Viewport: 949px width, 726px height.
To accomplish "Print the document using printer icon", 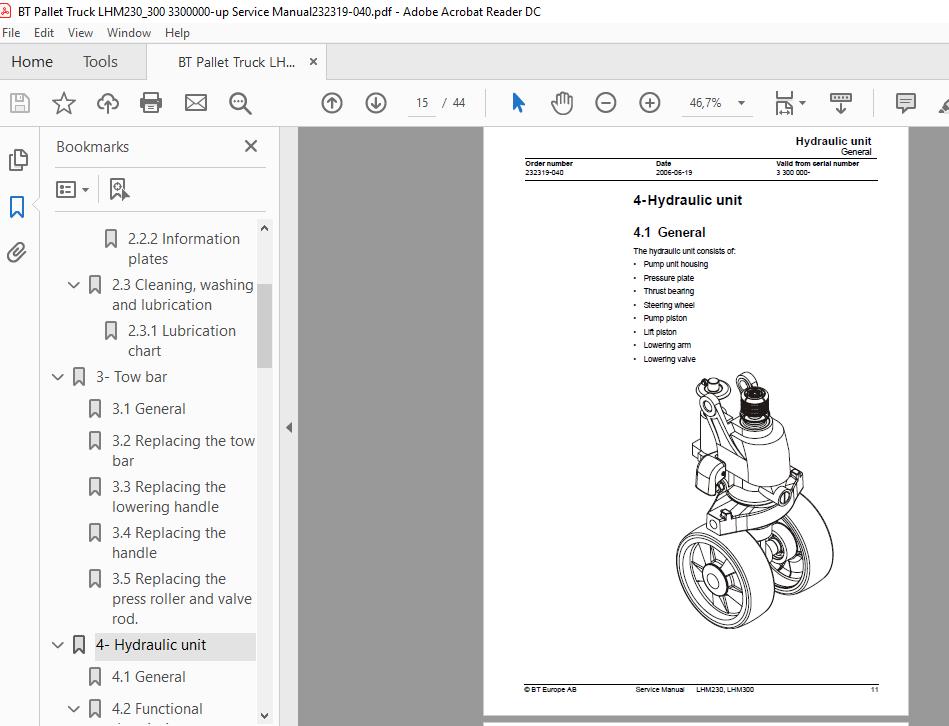I will point(151,103).
